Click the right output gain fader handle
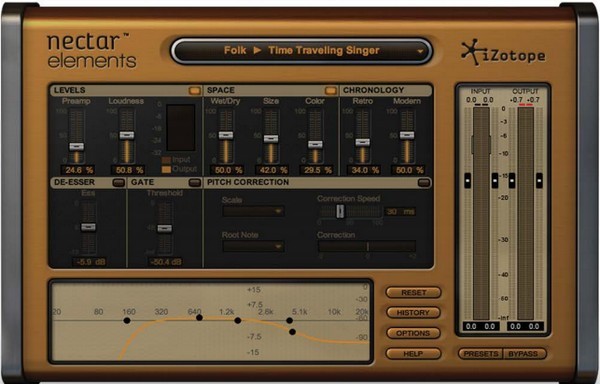The width and height of the screenshot is (600, 384). click(539, 181)
